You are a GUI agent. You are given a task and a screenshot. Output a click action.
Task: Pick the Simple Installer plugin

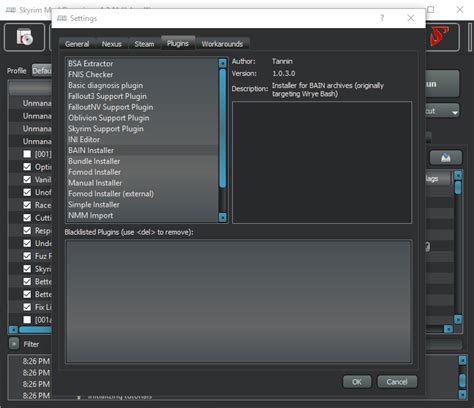(x=143, y=205)
